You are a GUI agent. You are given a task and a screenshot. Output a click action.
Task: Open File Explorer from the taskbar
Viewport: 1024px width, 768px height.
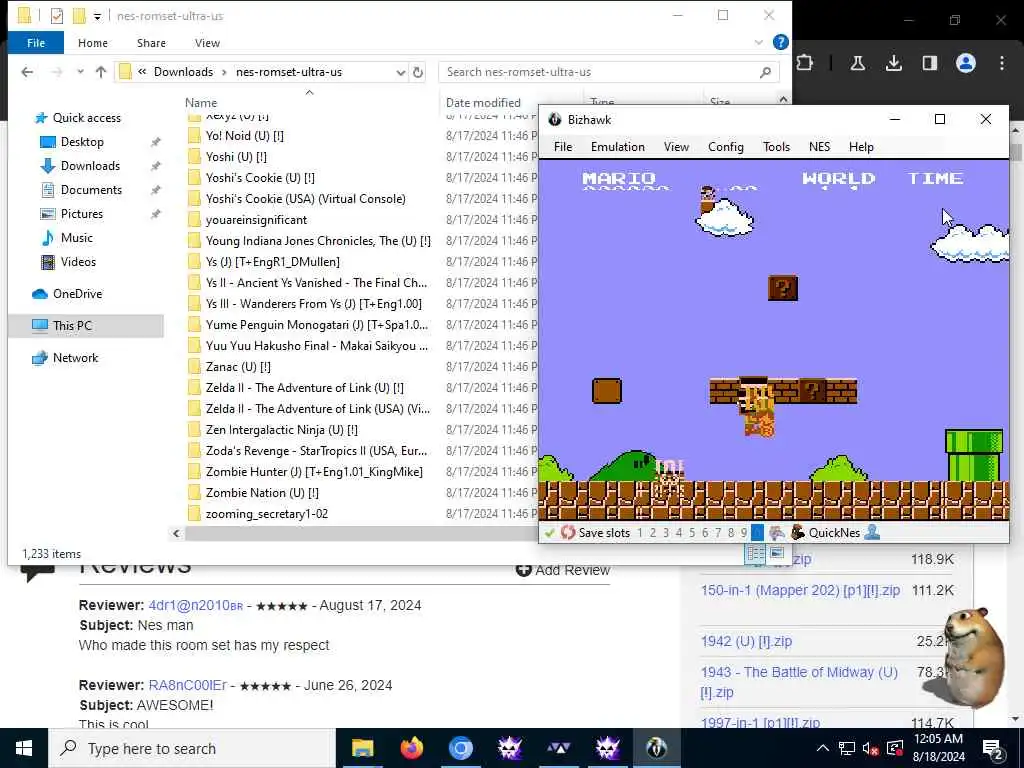(362, 748)
